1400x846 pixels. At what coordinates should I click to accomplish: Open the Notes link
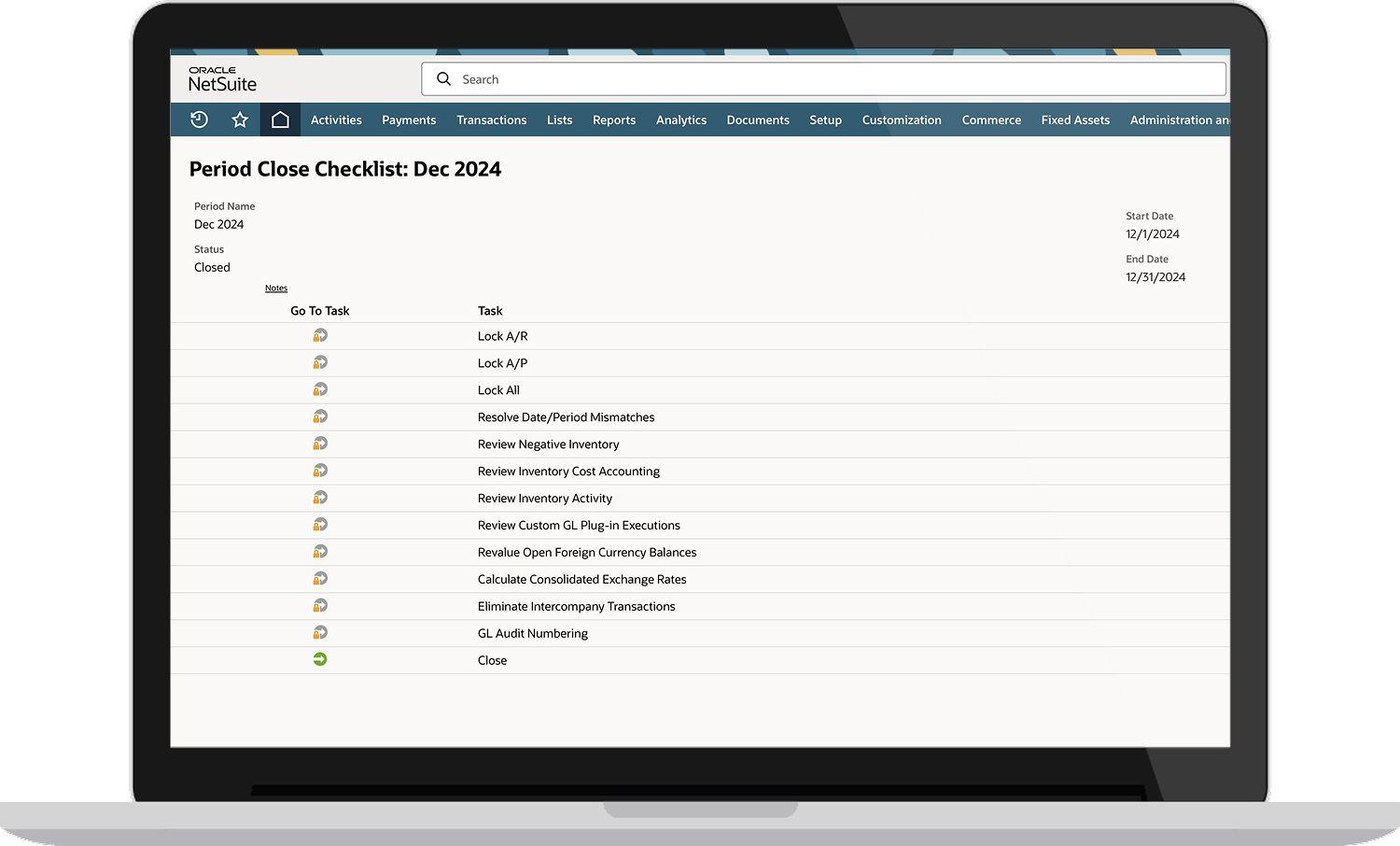(276, 288)
